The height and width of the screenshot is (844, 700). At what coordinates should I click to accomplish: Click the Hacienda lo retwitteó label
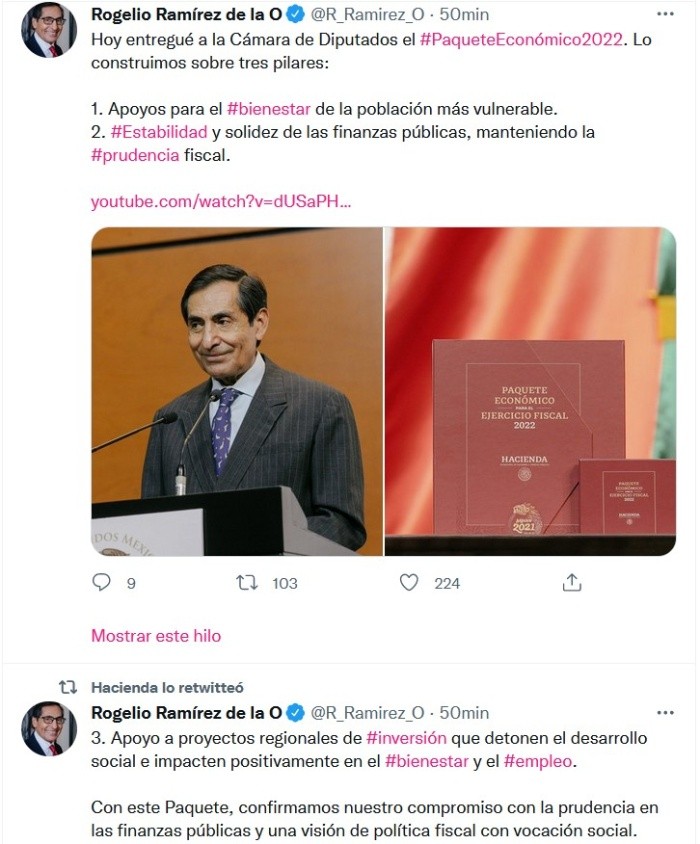167,687
